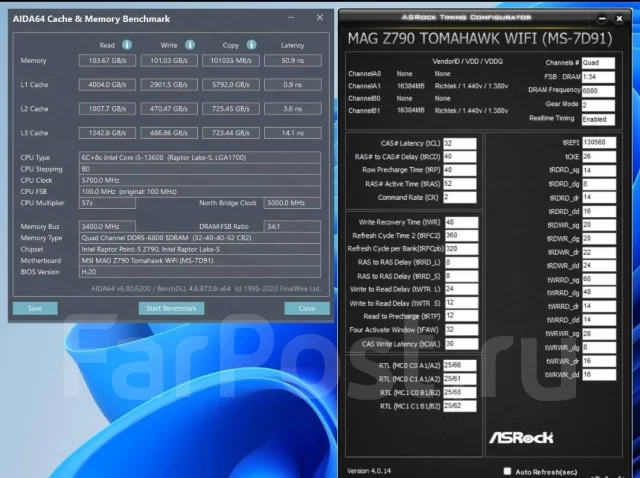Image resolution: width=640 pixels, height=478 pixels.
Task: Click the Memory Bus 3400.0 MHz field
Action: point(107,226)
